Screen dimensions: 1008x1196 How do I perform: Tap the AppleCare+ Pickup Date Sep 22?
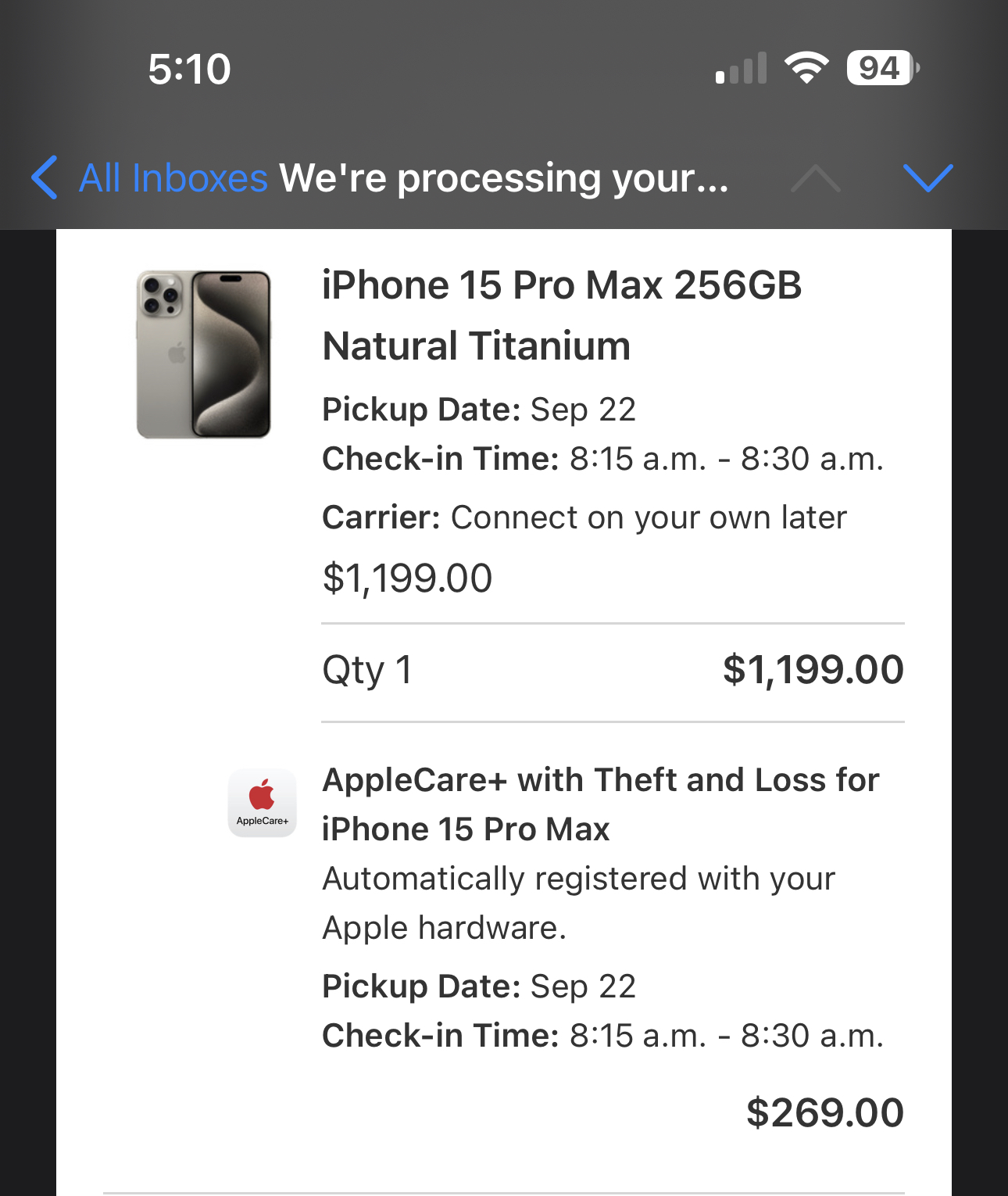click(x=479, y=987)
